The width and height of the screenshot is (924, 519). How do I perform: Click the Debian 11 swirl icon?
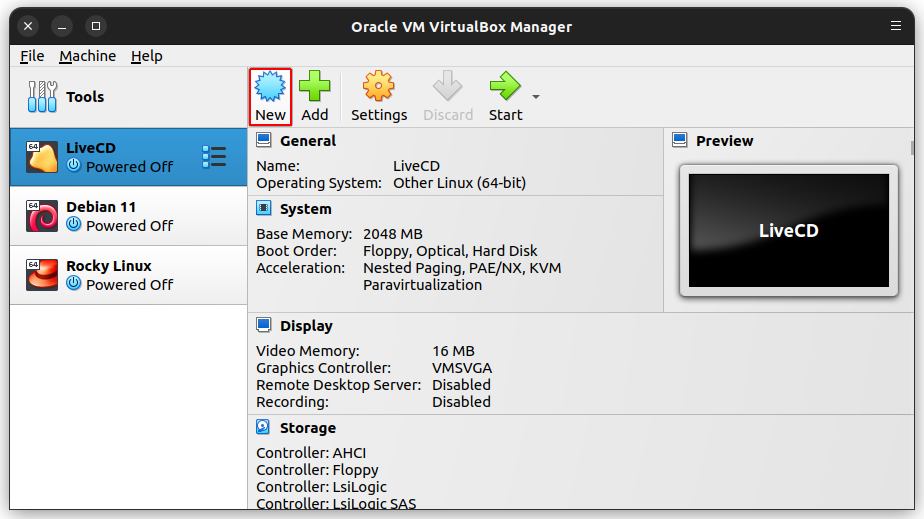[42, 216]
